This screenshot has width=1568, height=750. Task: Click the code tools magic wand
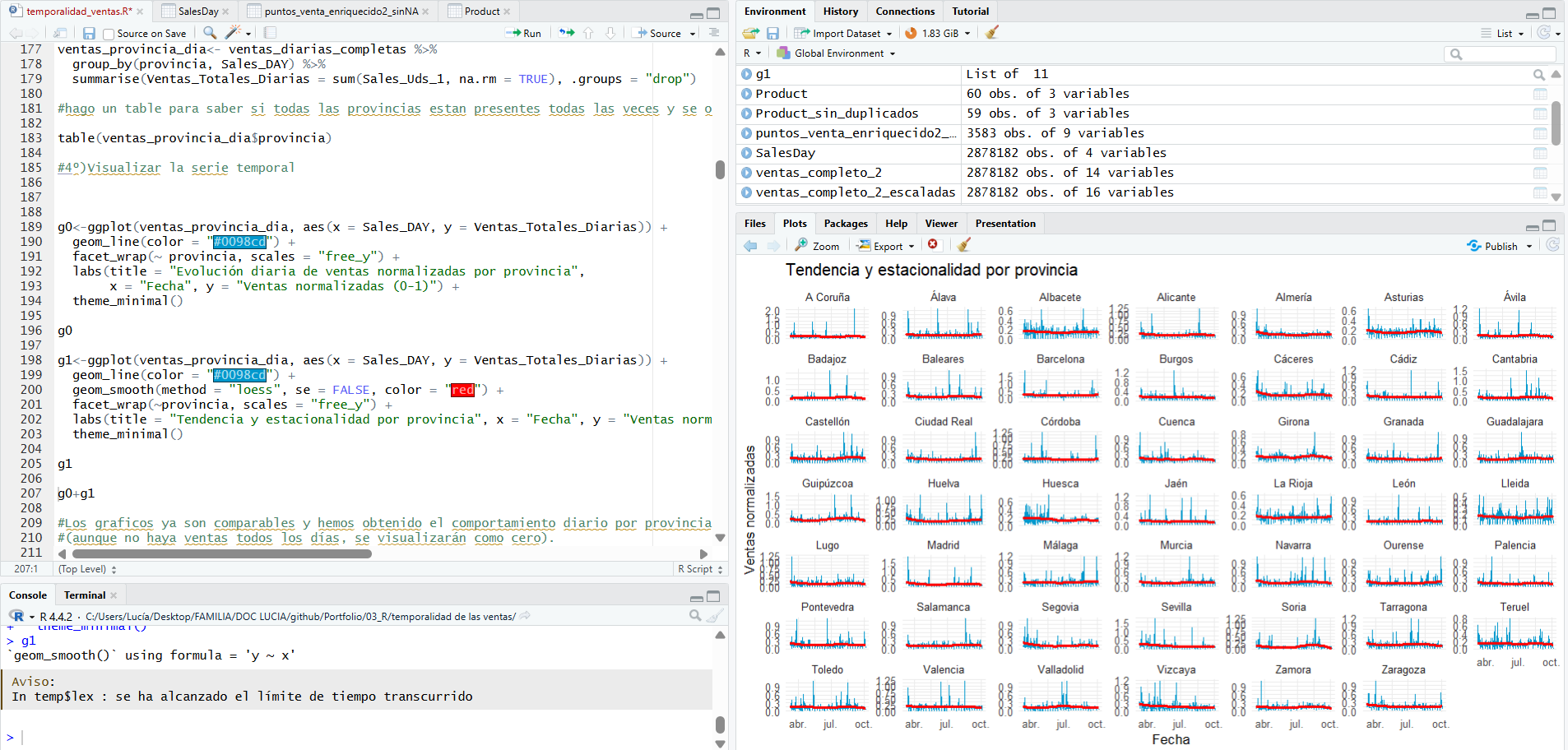click(233, 33)
